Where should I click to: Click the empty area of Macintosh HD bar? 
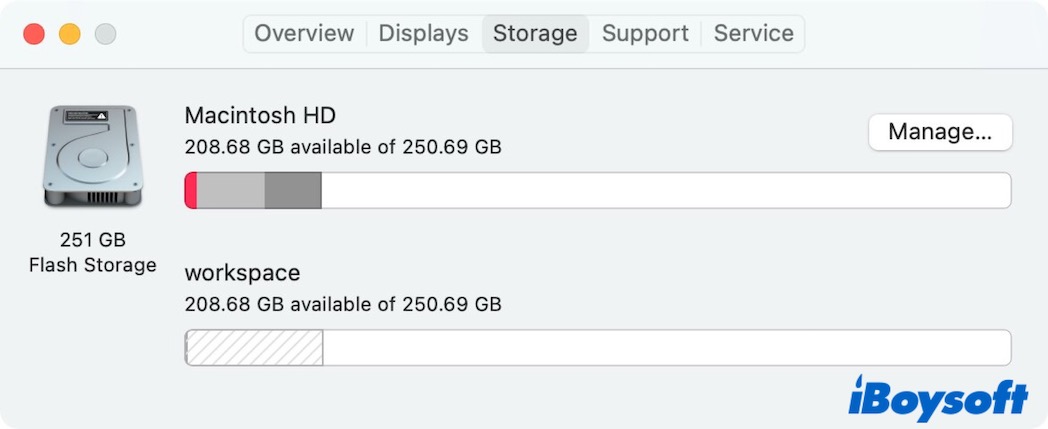[665, 190]
